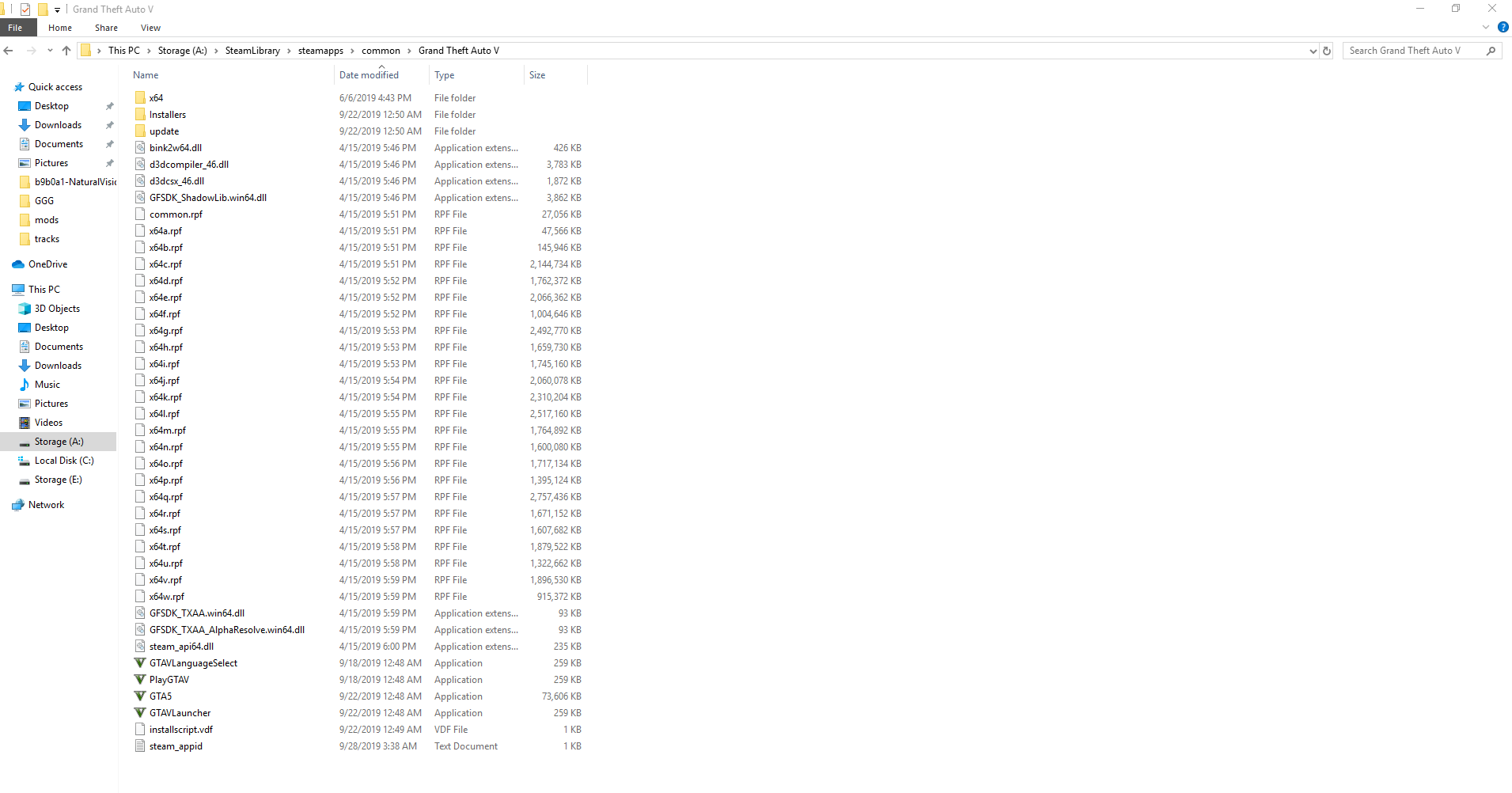
Task: Click the PlayGTAV application icon
Action: coord(140,680)
